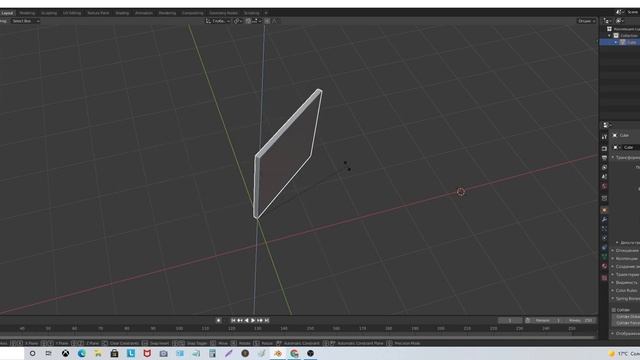Click the timeline end frame field showing 250

pyautogui.click(x=580, y=320)
